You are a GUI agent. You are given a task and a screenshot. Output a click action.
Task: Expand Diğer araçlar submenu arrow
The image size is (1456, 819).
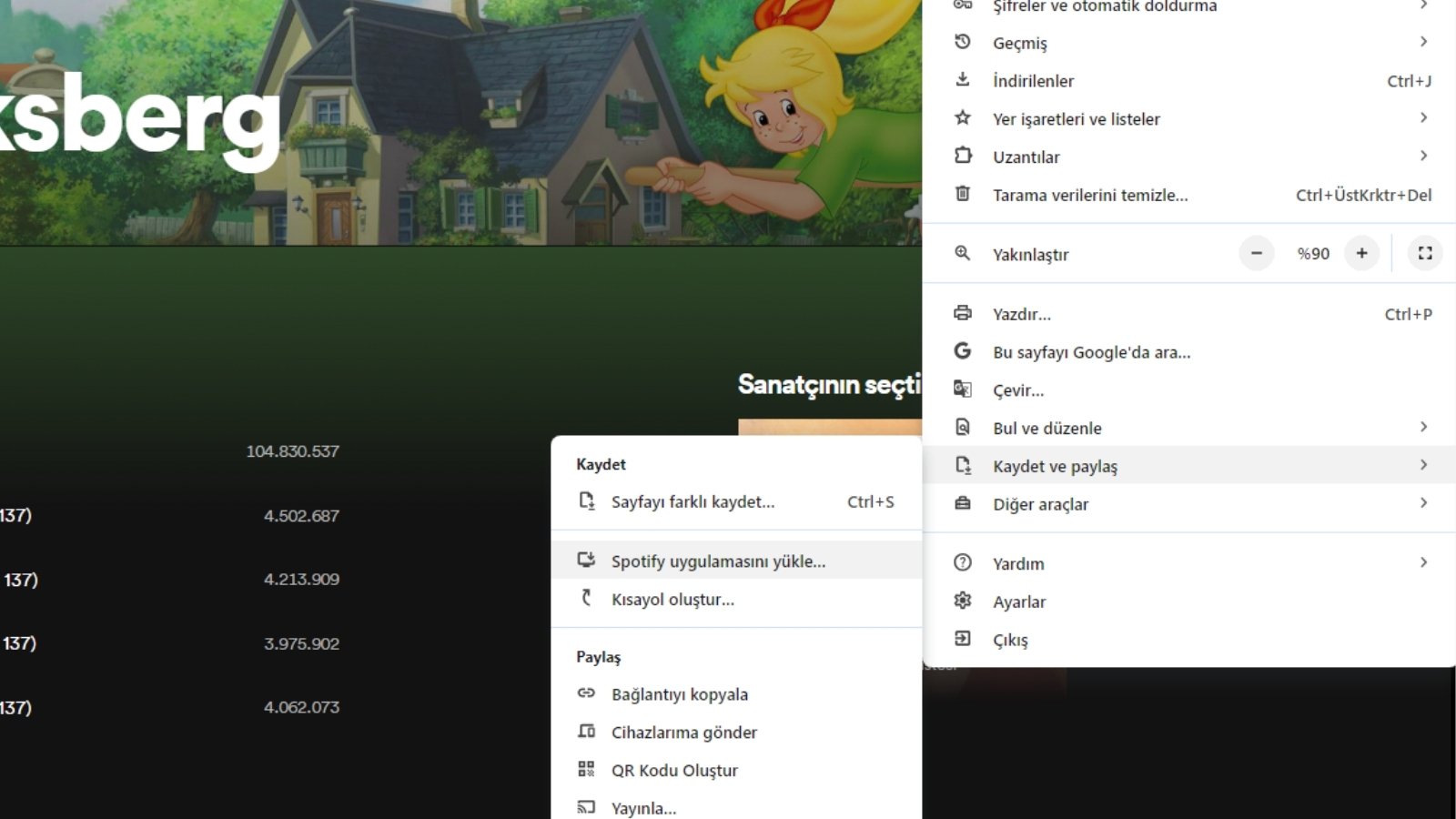pos(1423,503)
